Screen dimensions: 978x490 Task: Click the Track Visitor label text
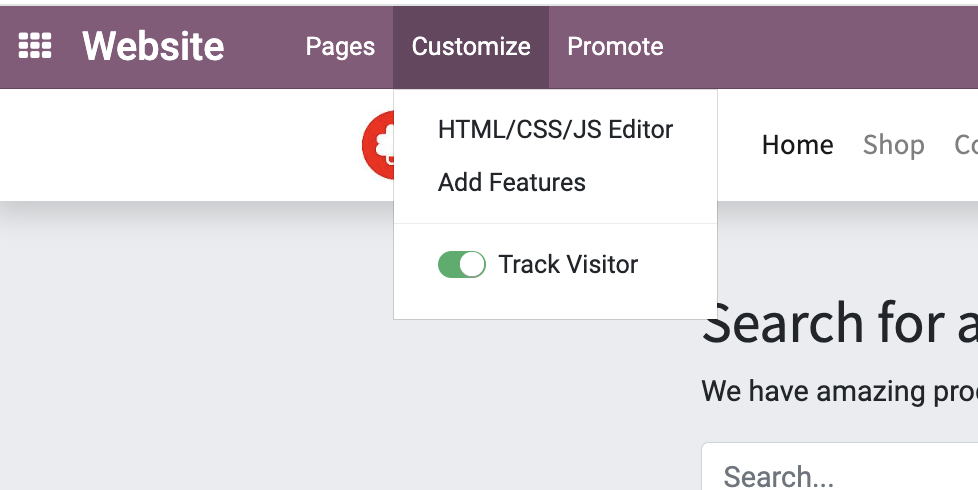tap(568, 264)
